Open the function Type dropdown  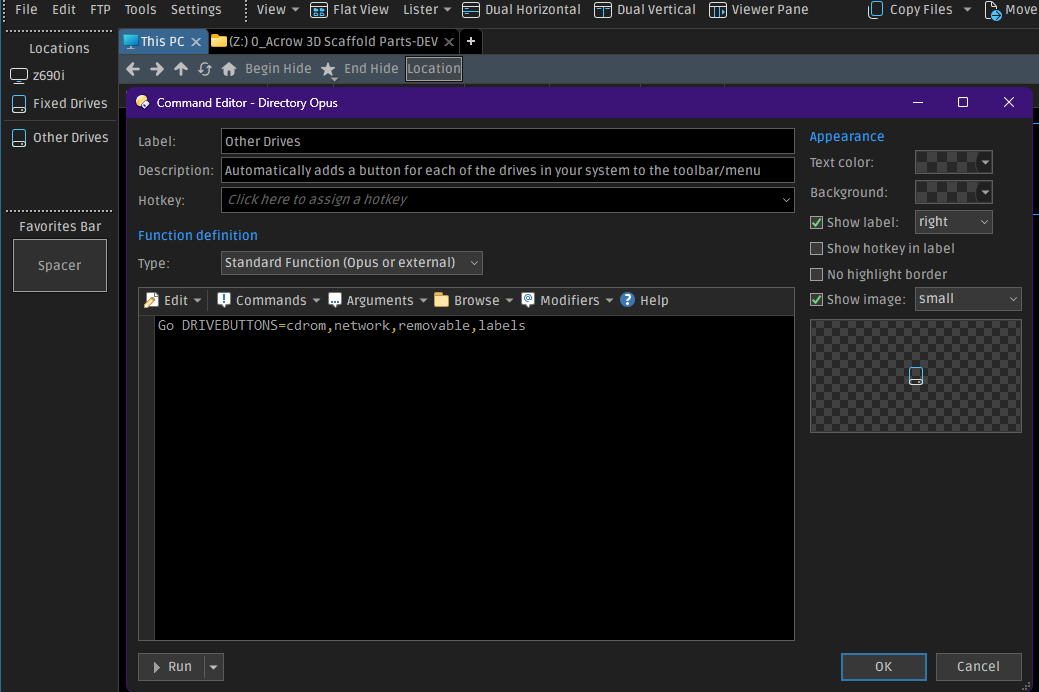click(x=351, y=263)
